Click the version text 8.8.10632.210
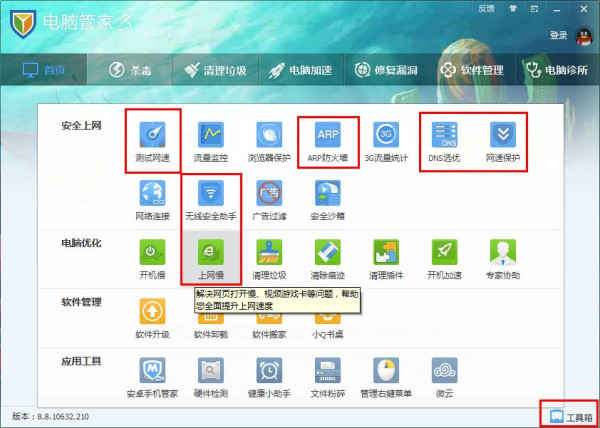Screen dimensions: 600x428 pos(62,416)
